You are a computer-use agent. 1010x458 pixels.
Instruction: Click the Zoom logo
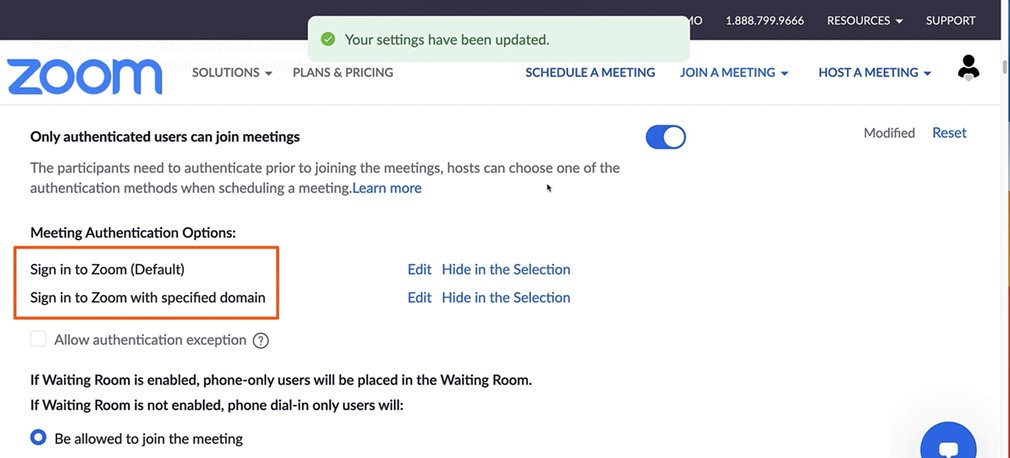pyautogui.click(x=84, y=76)
